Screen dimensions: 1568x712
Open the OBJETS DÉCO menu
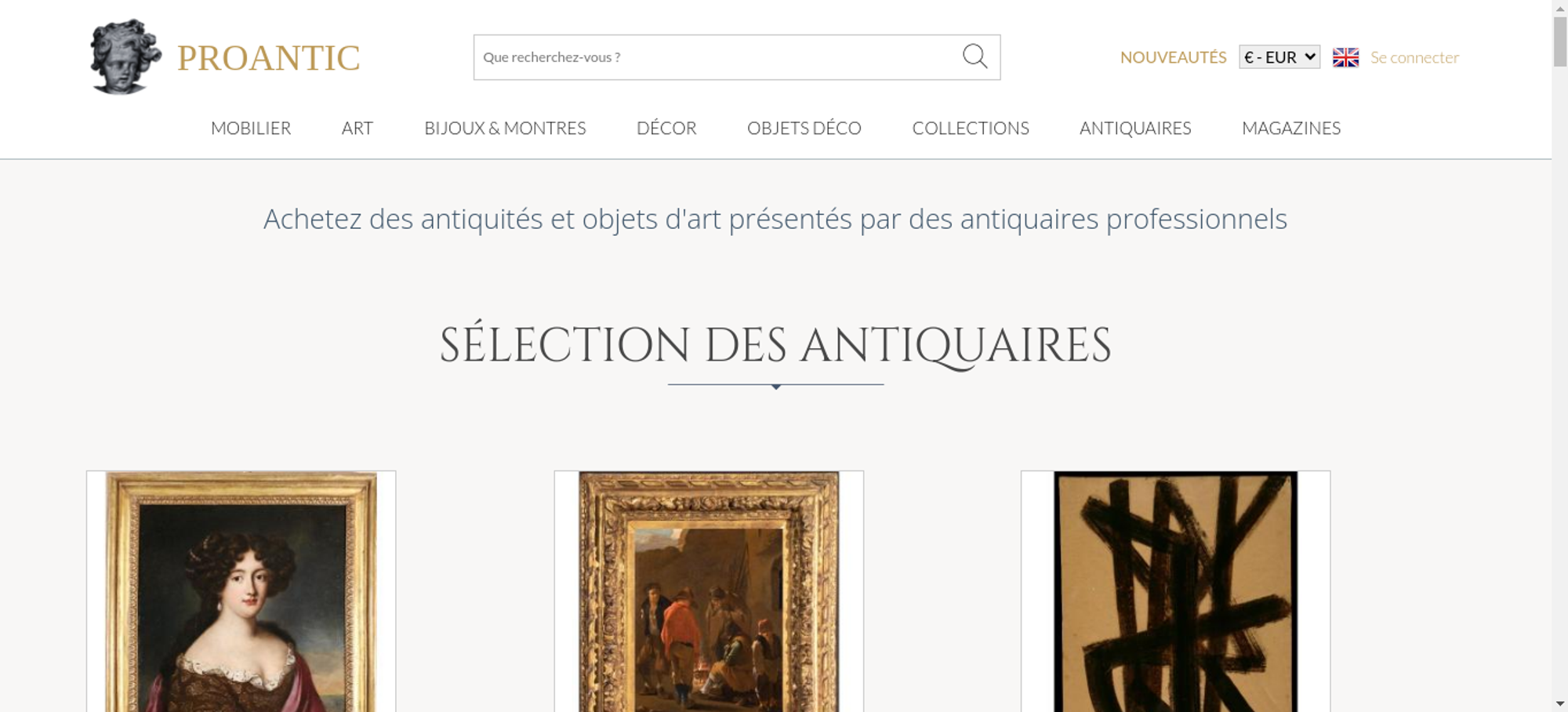pos(804,128)
